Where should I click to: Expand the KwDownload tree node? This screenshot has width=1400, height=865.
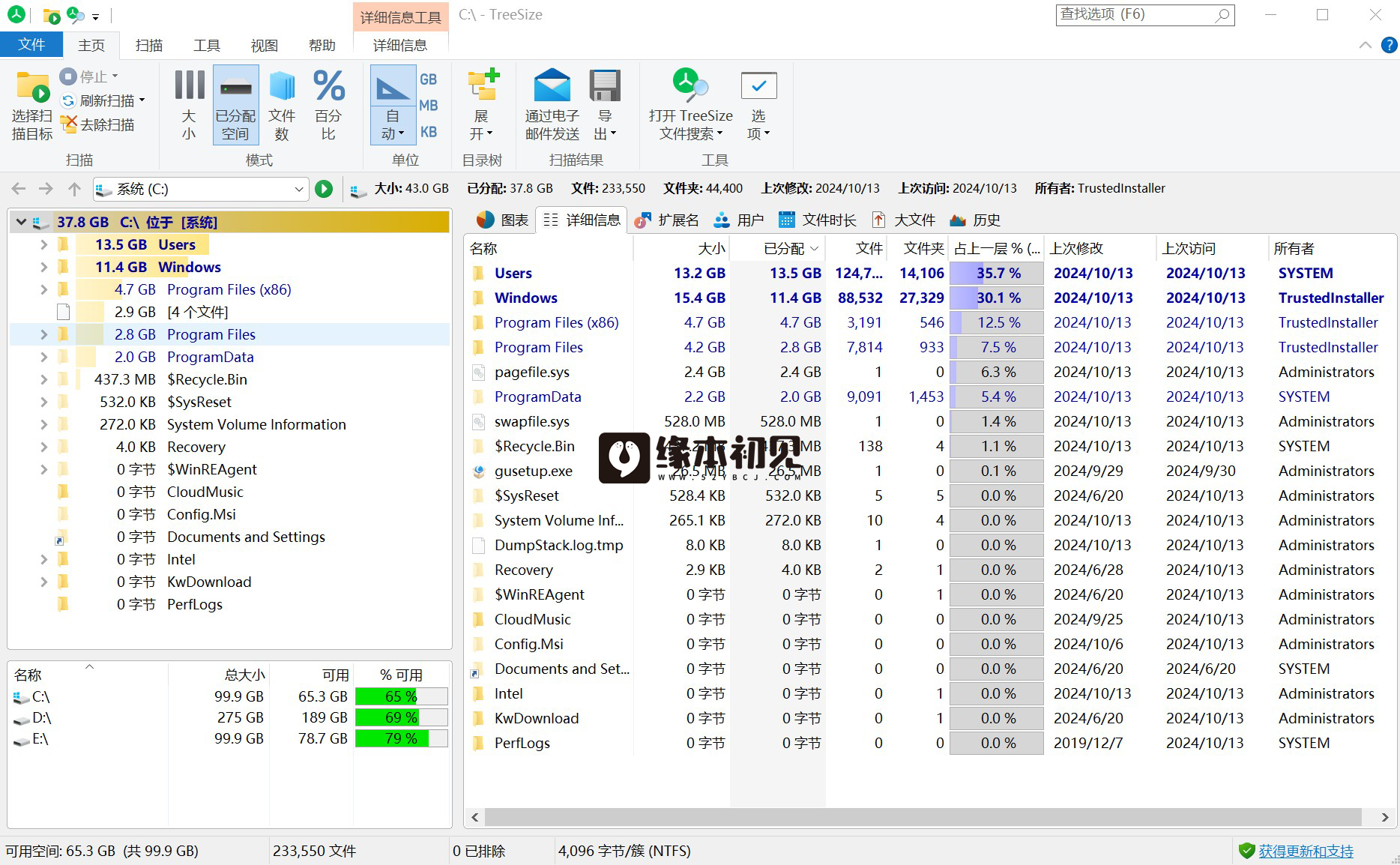tap(43, 582)
